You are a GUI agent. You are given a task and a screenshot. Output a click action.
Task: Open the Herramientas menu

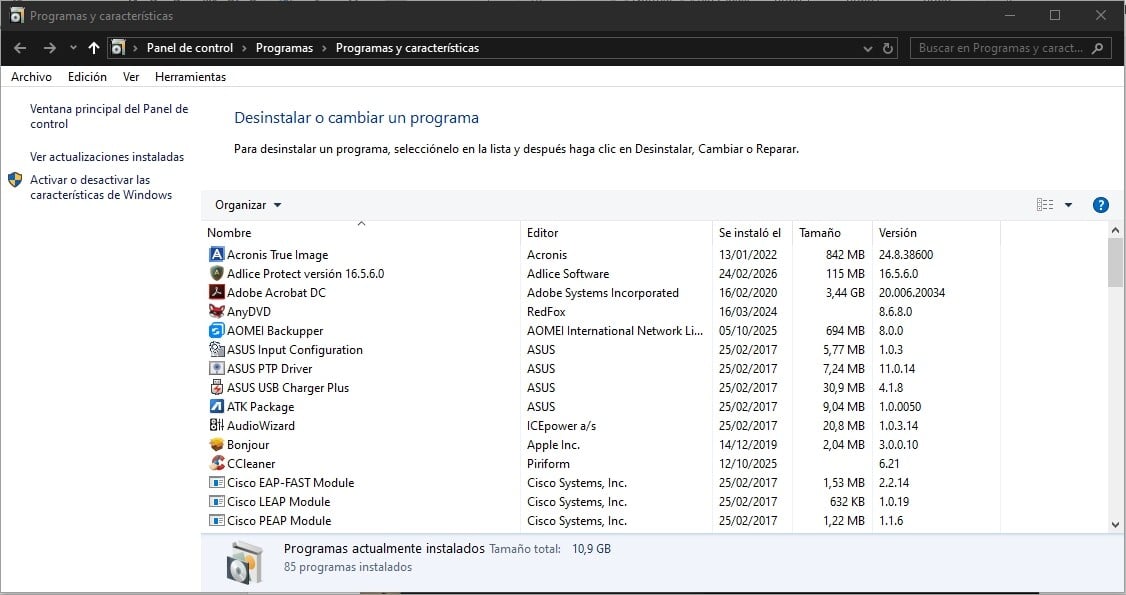[x=190, y=77]
